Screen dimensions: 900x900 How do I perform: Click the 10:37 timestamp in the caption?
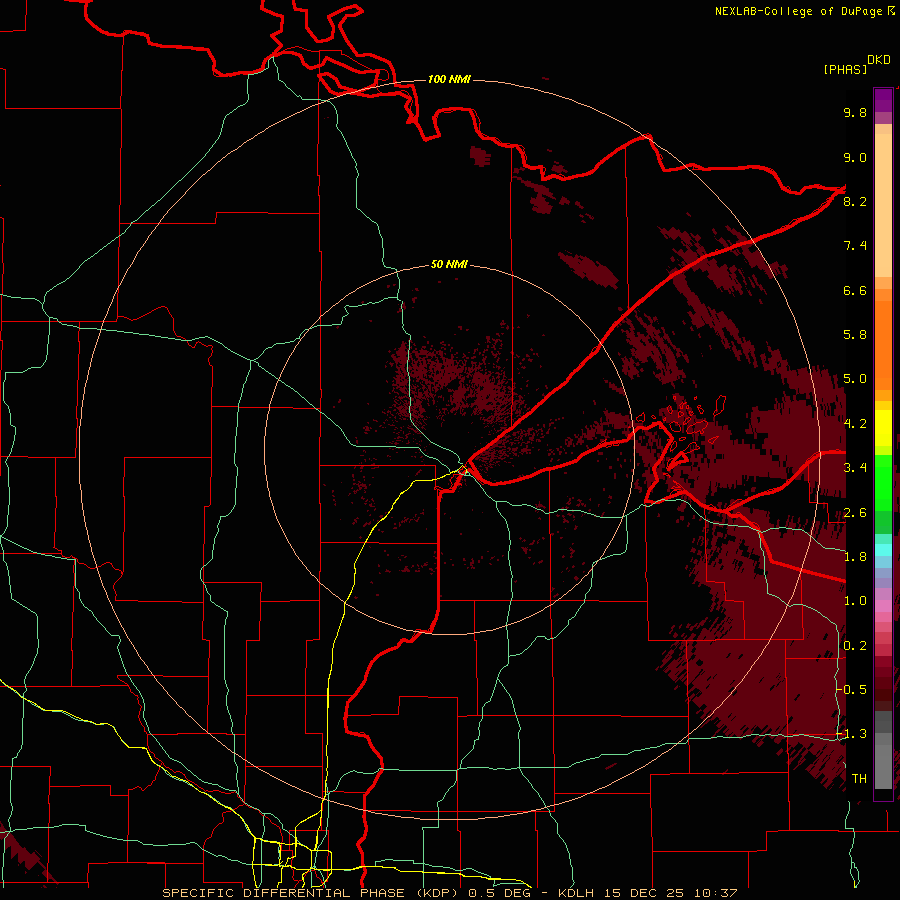716,893
